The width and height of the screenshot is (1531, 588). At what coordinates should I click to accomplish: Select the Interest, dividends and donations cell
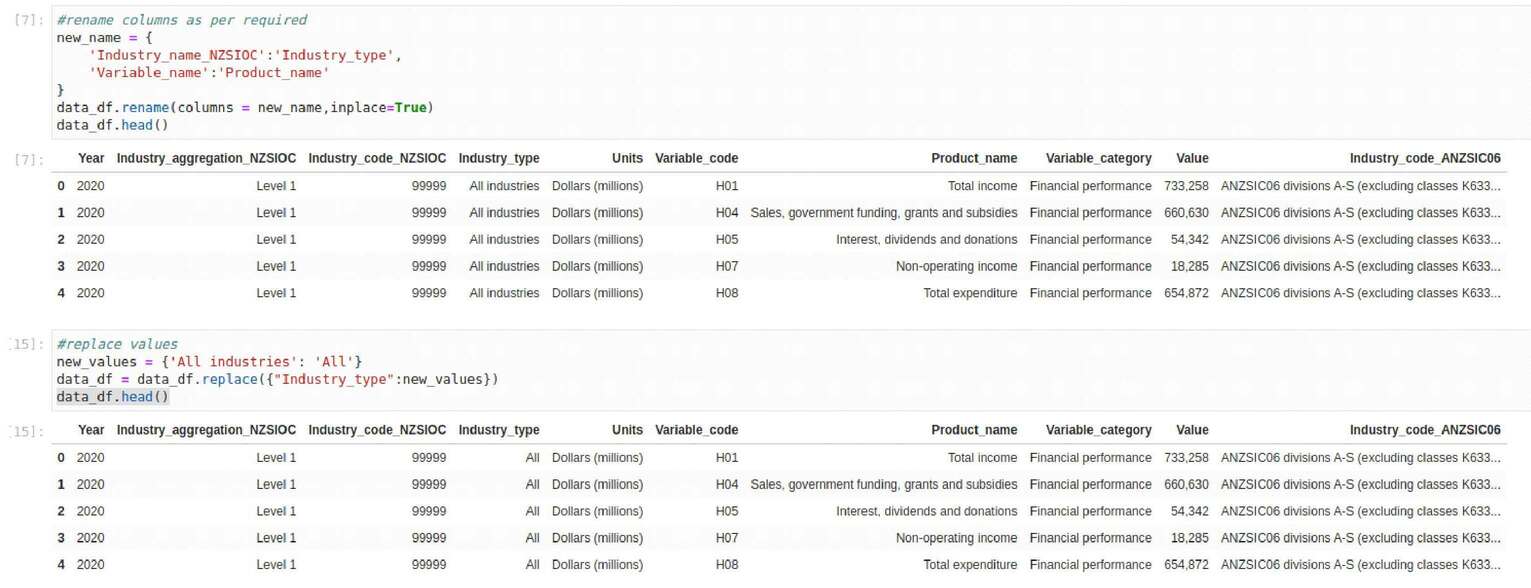tap(927, 239)
